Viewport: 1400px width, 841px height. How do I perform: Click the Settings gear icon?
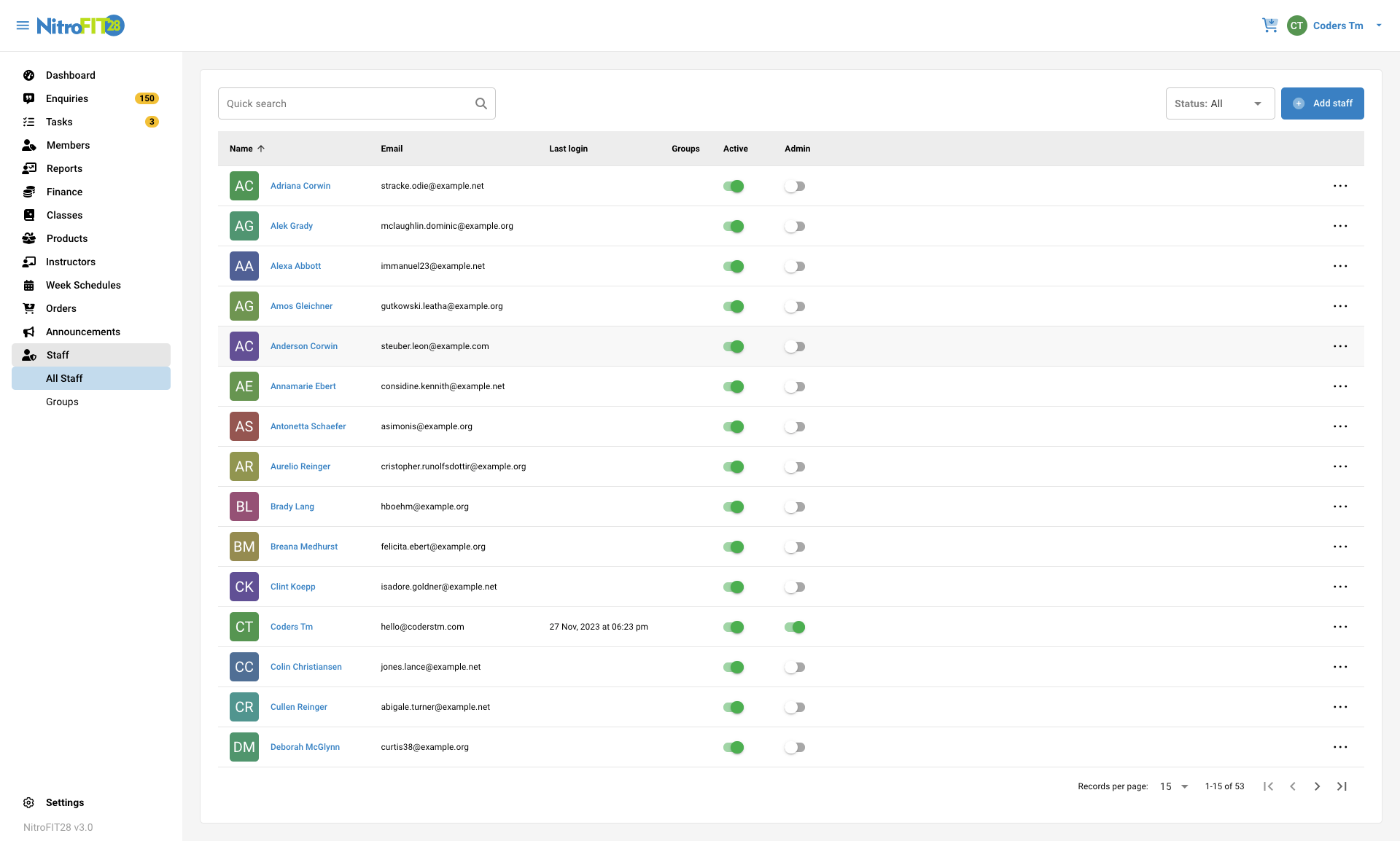tap(29, 802)
